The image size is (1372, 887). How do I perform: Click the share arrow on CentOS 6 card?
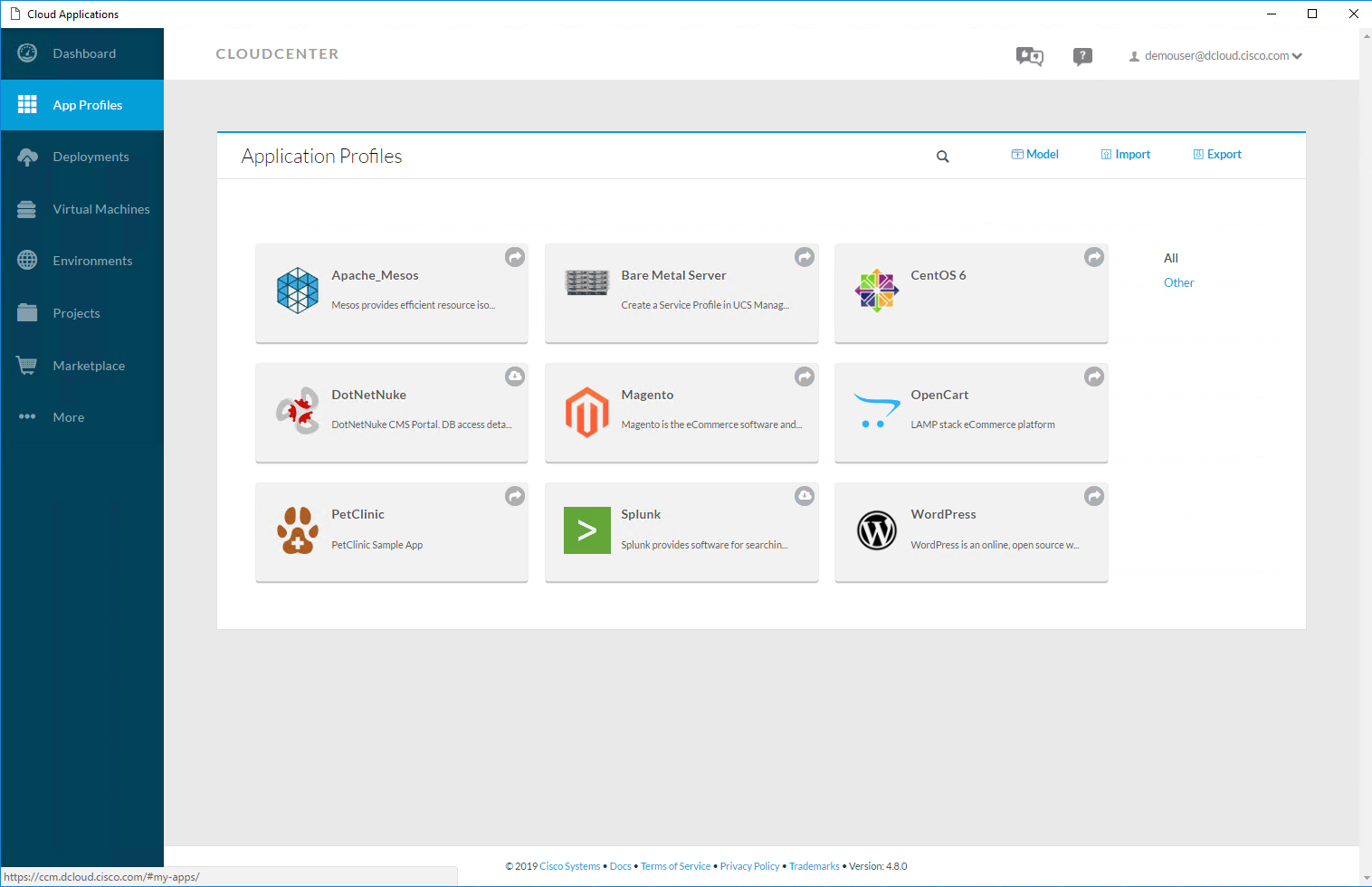pos(1094,257)
